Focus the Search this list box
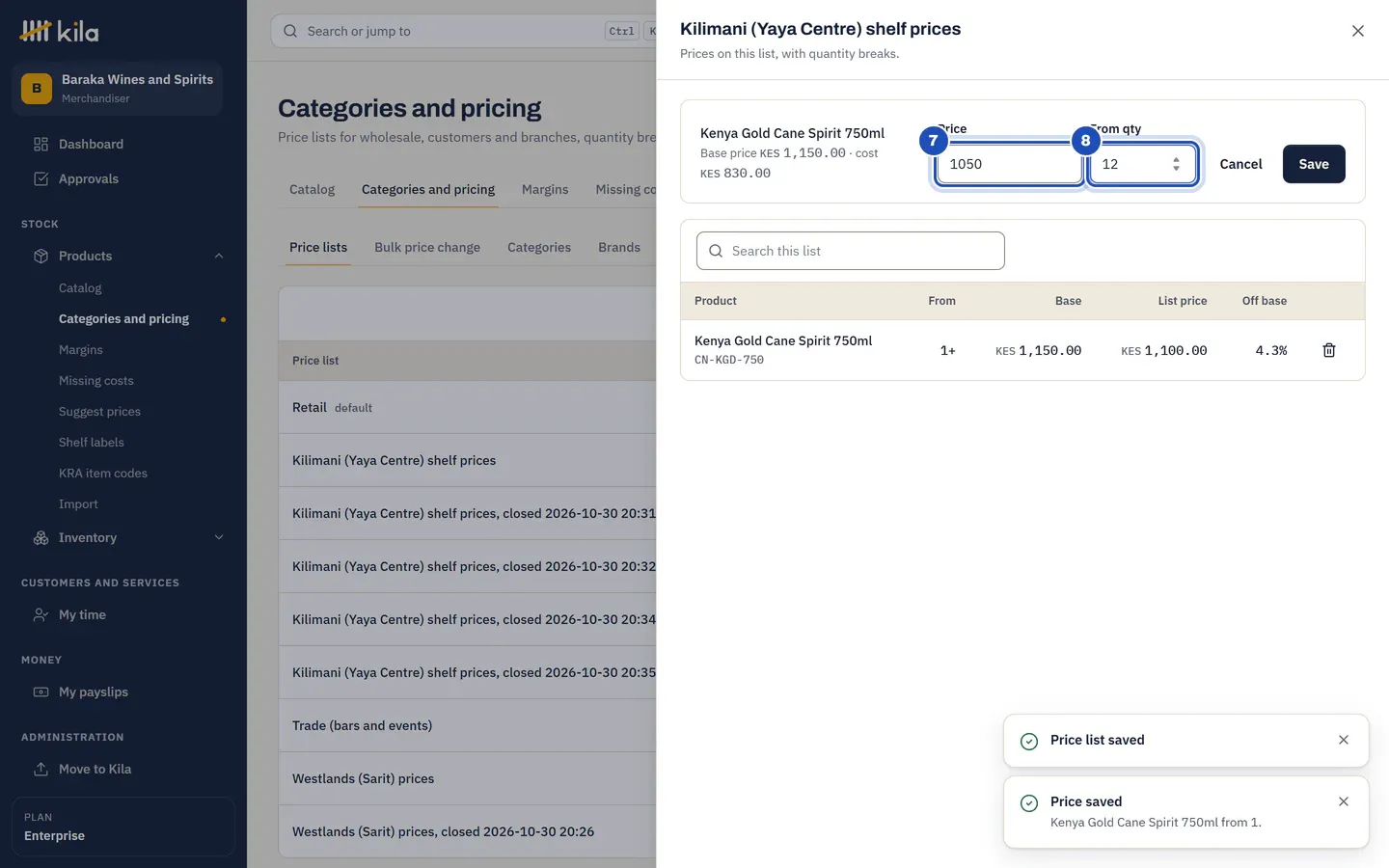This screenshot has width=1389, height=868. pos(851,251)
